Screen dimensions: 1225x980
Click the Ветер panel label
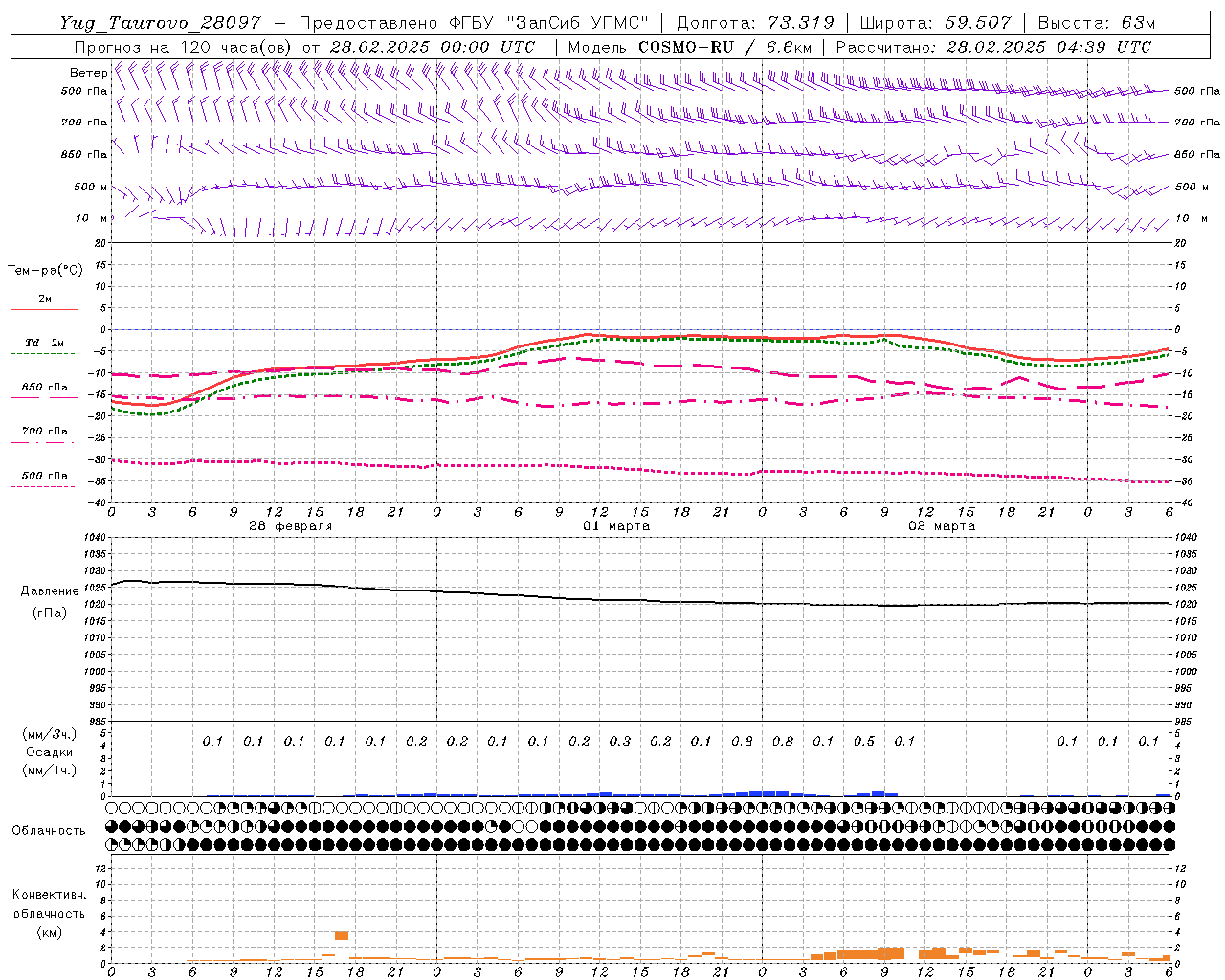pyautogui.click(x=88, y=73)
